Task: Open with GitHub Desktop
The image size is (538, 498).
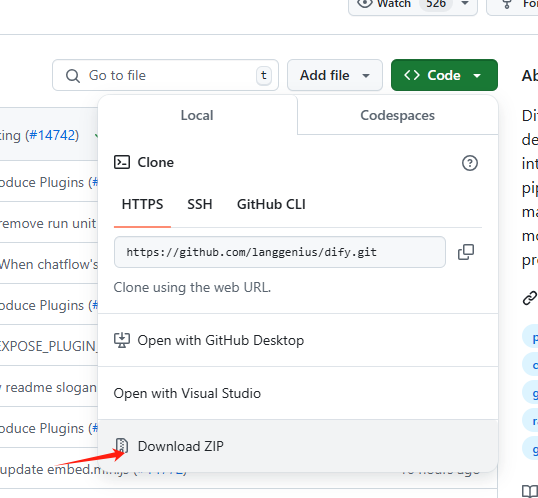Action: (x=298, y=340)
